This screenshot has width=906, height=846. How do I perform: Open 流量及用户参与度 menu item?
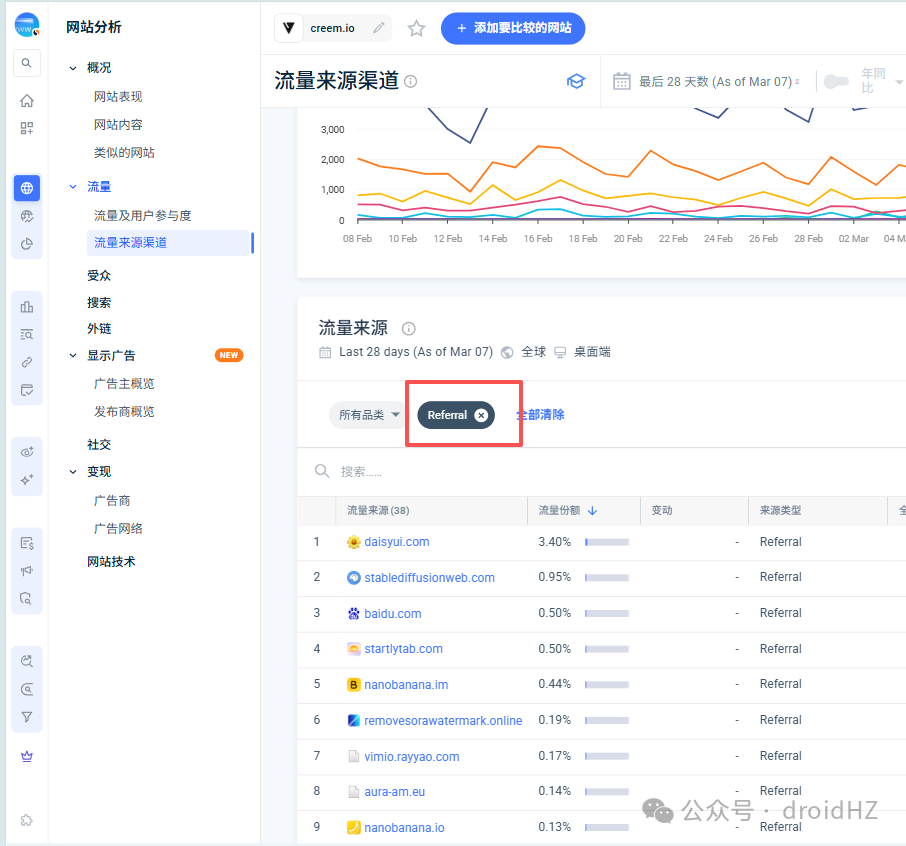tap(143, 216)
